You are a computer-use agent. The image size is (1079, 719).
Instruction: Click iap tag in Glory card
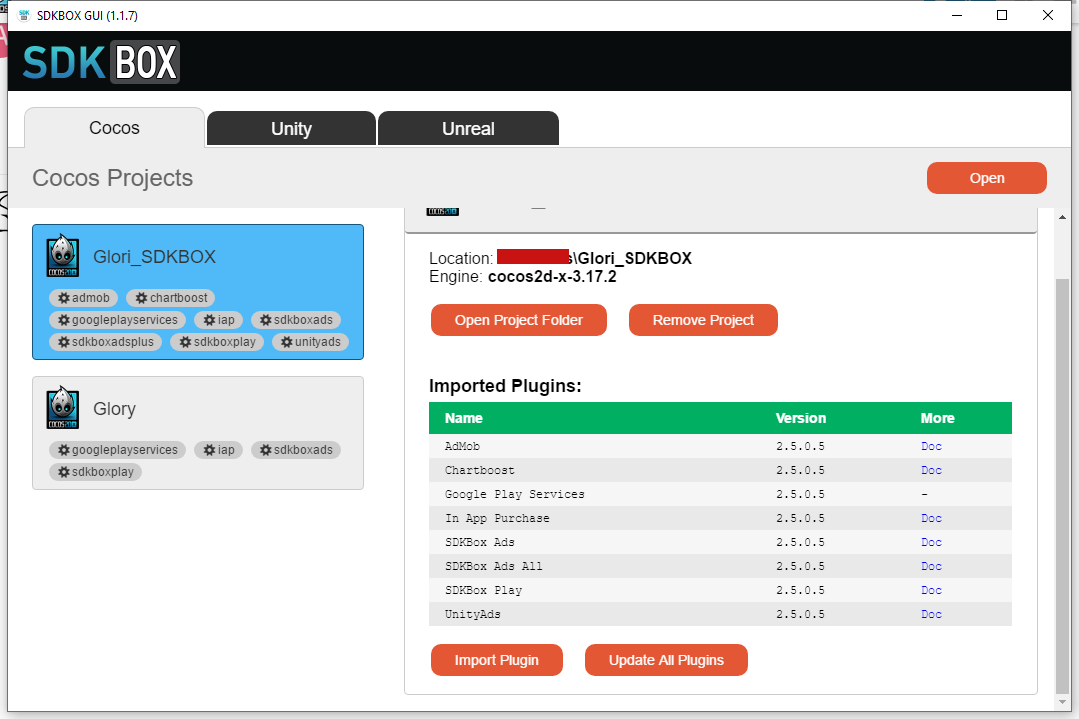[218, 450]
